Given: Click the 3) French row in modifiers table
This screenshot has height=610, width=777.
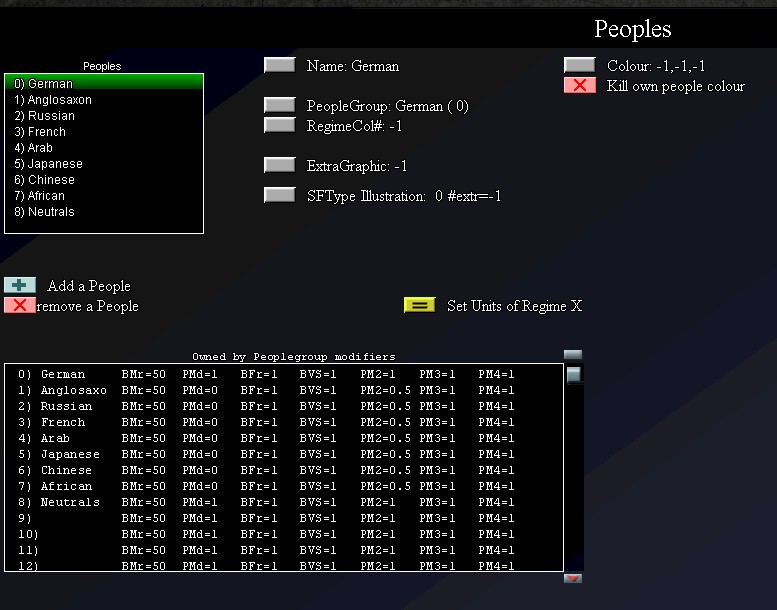Looking at the screenshot, I should [x=284, y=422].
